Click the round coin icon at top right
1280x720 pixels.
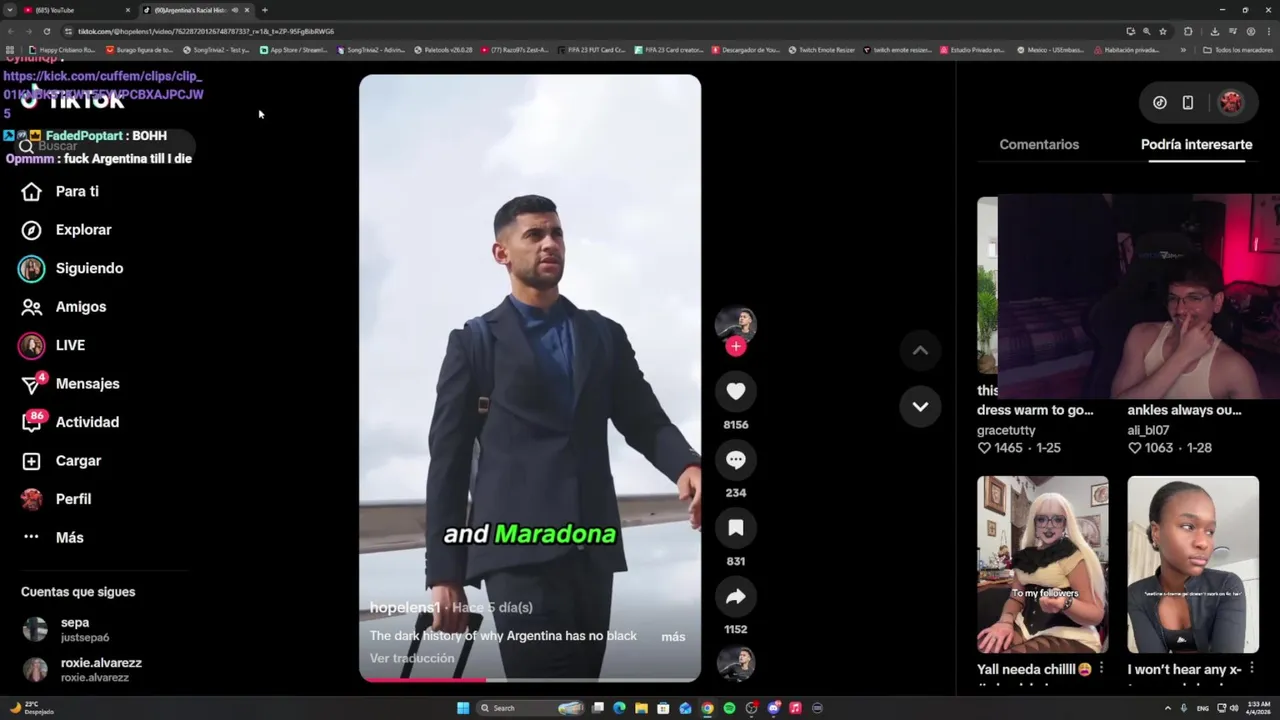click(1160, 102)
